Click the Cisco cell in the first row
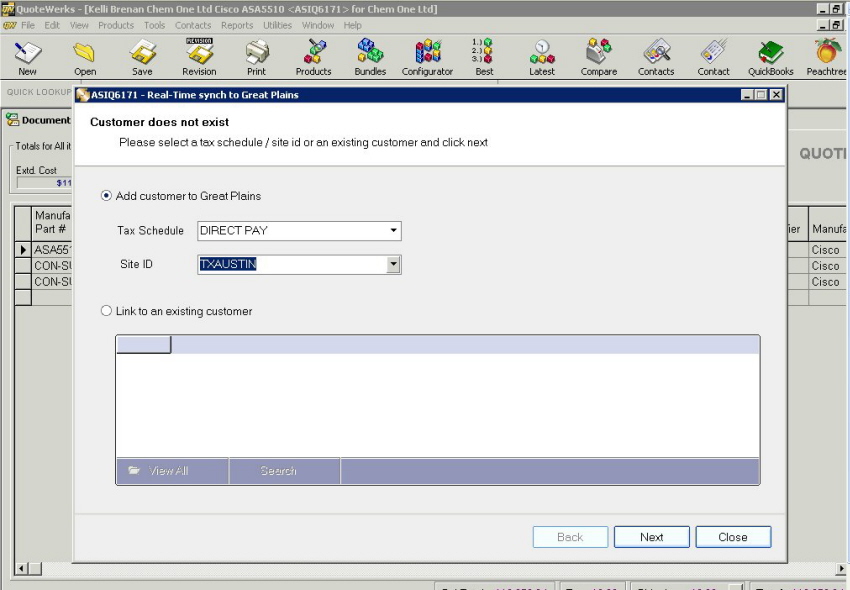Viewport: 850px width, 590px height. click(x=826, y=250)
